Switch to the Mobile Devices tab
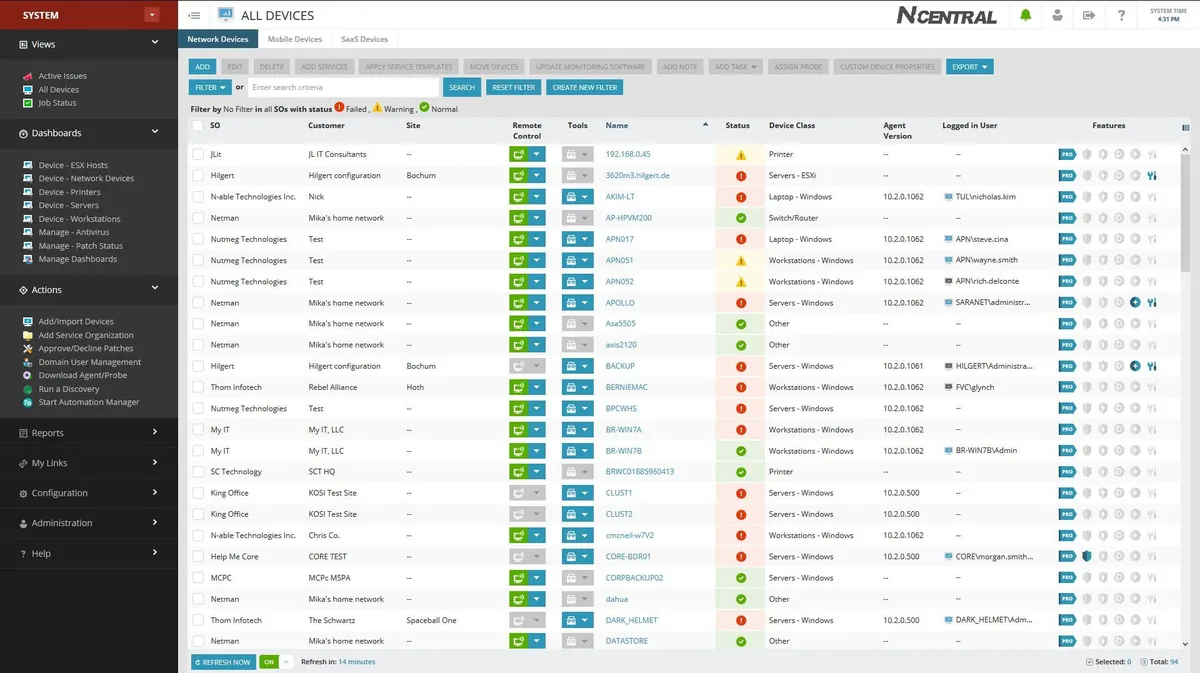Screen dimensions: 1200x673 click(294, 39)
